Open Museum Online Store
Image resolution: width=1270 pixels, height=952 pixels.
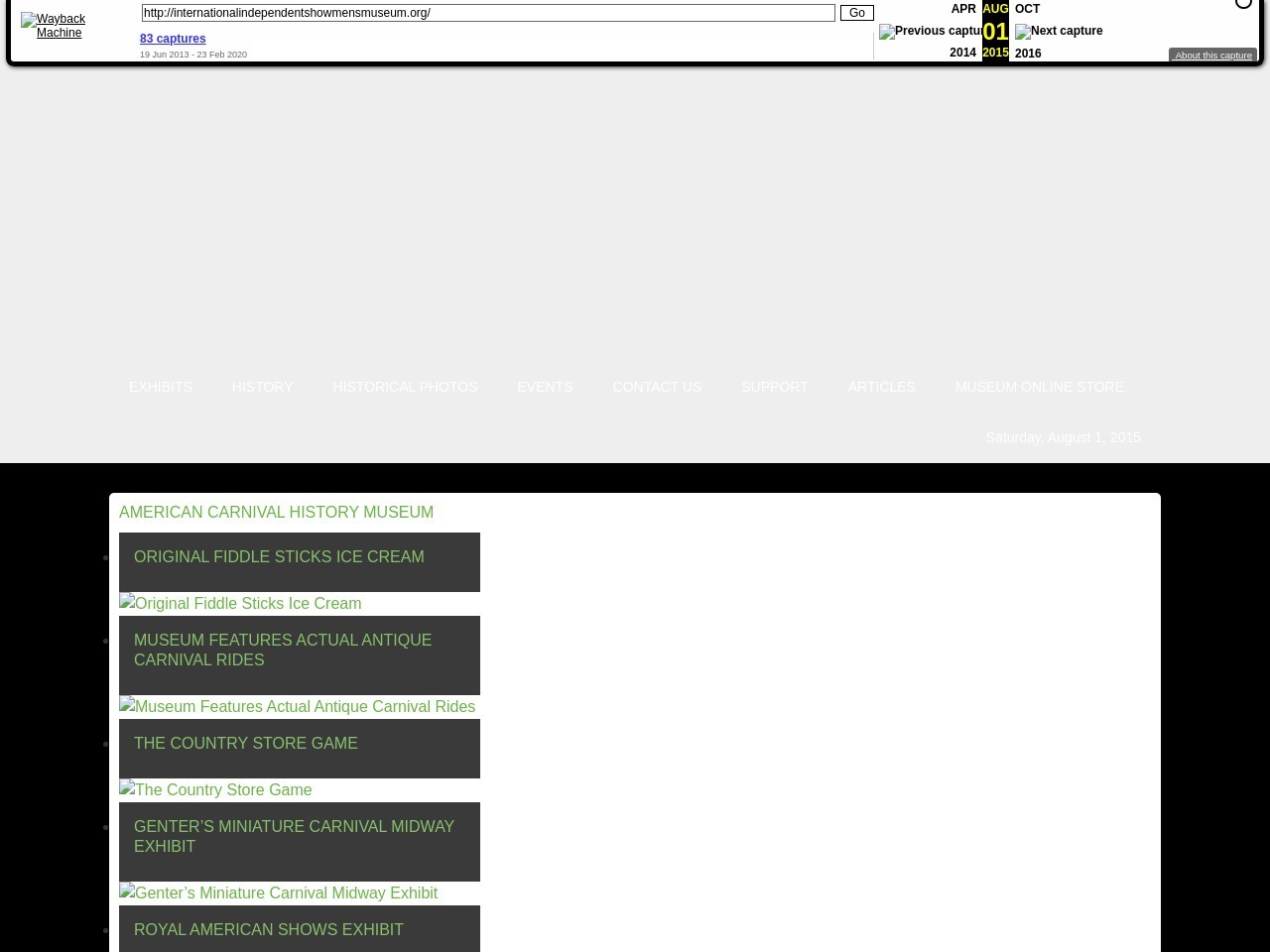click(x=1039, y=387)
